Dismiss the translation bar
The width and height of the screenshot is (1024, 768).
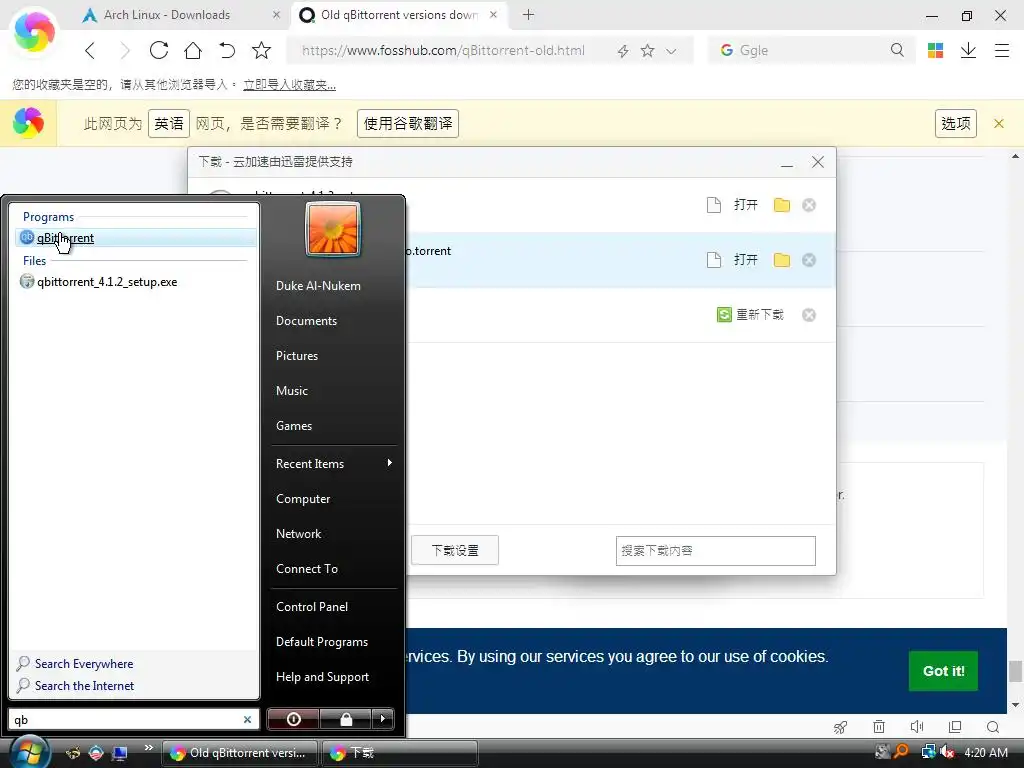pyautogui.click(x=999, y=123)
